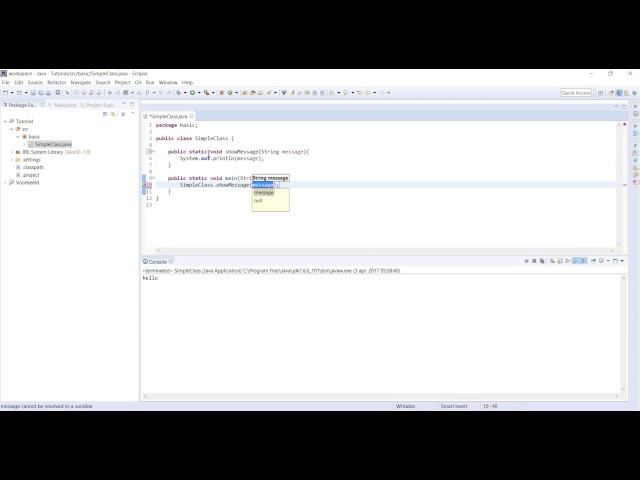Click Clear Console icon
Viewport: 640px width, 480px height.
click(552, 261)
